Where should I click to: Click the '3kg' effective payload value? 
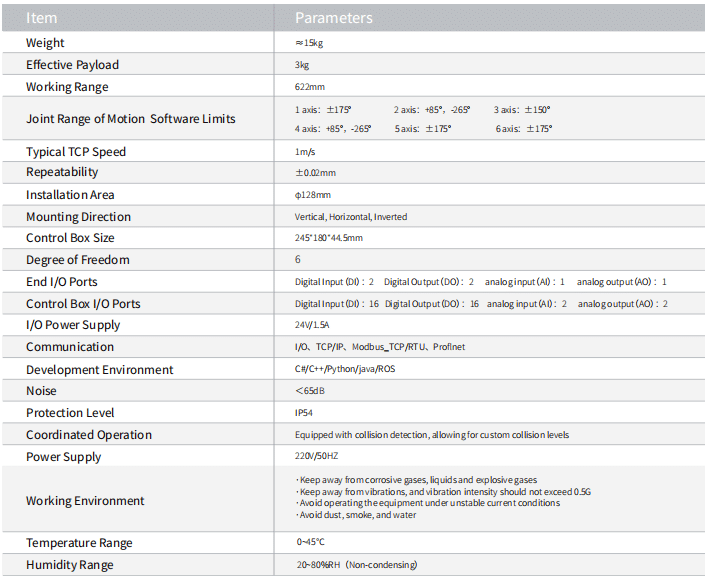(302, 65)
